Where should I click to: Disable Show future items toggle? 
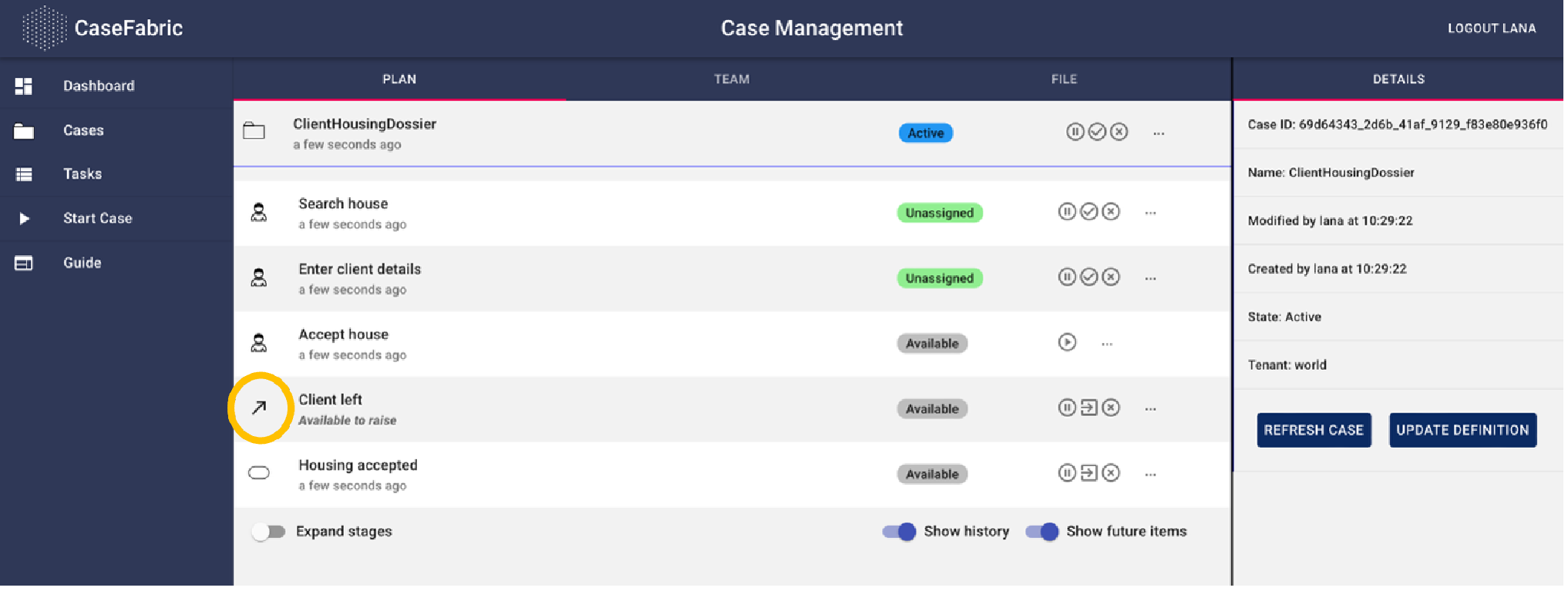tap(1044, 532)
